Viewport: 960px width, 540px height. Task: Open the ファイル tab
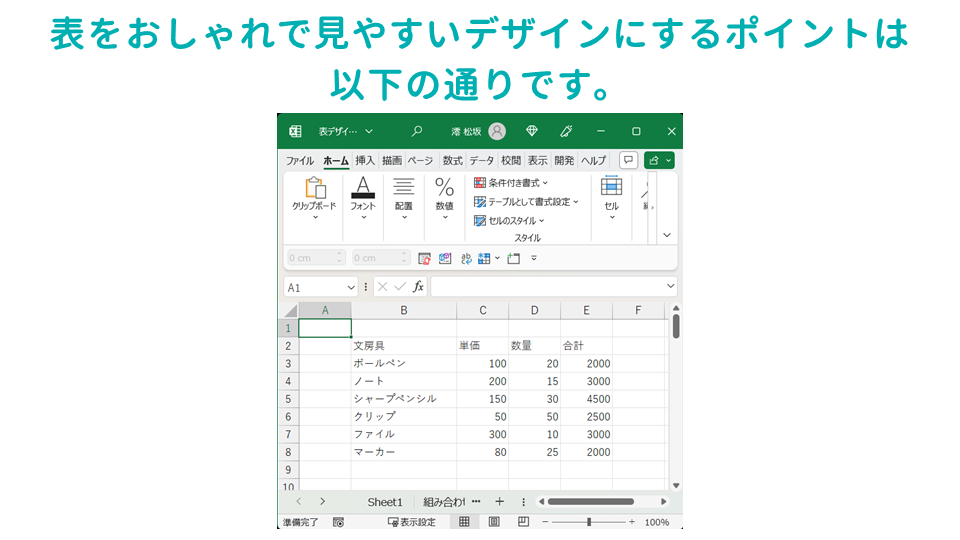(300, 160)
